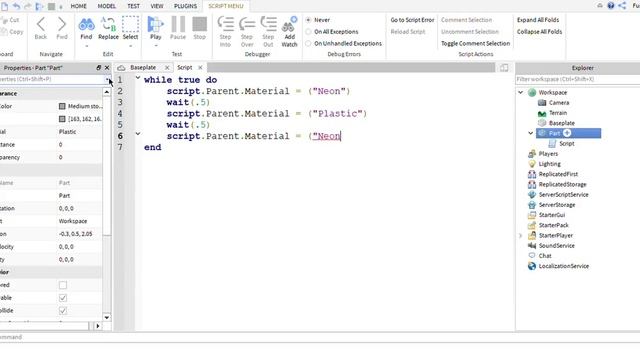Click the Step Over debugger icon
Viewport: 640px width, 360px height.
pyautogui.click(x=247, y=24)
